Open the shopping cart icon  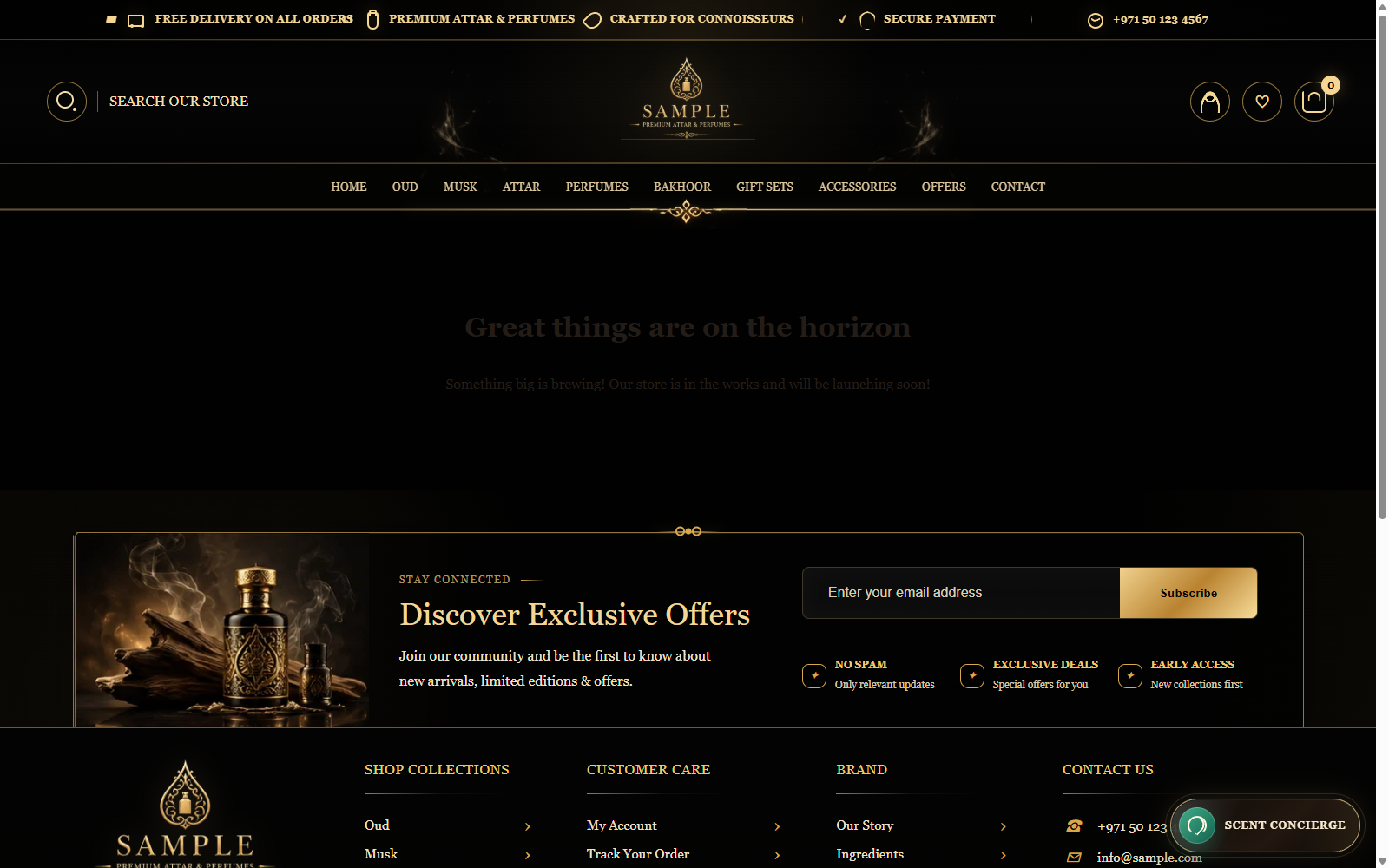(1314, 102)
